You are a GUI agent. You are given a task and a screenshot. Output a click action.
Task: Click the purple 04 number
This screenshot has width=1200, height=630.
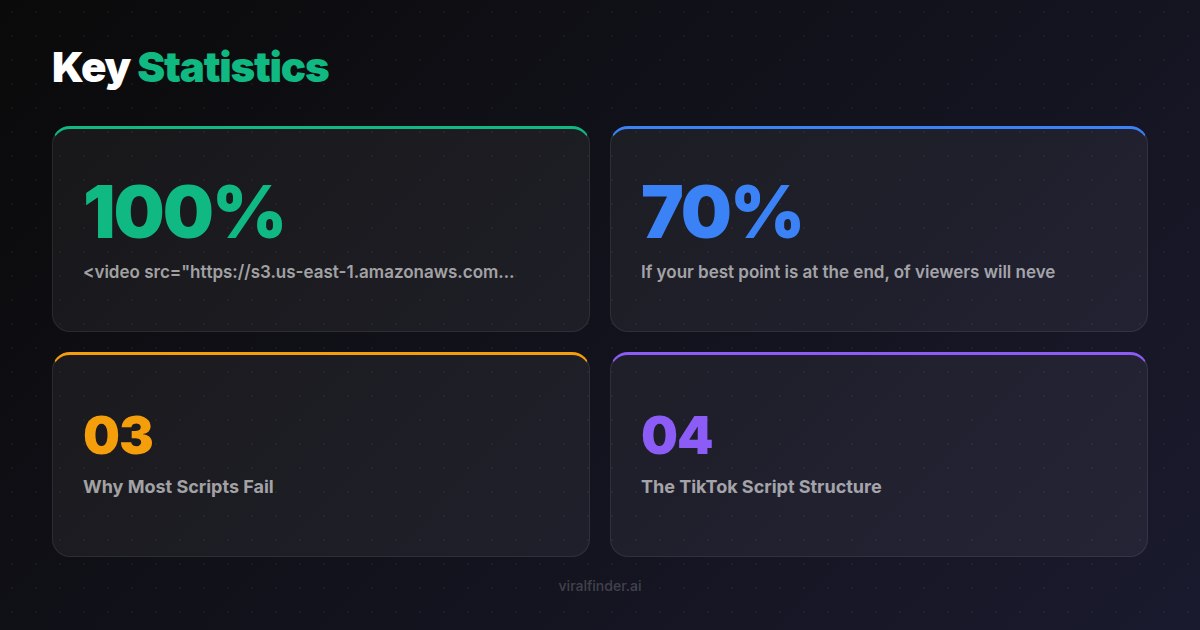point(676,435)
